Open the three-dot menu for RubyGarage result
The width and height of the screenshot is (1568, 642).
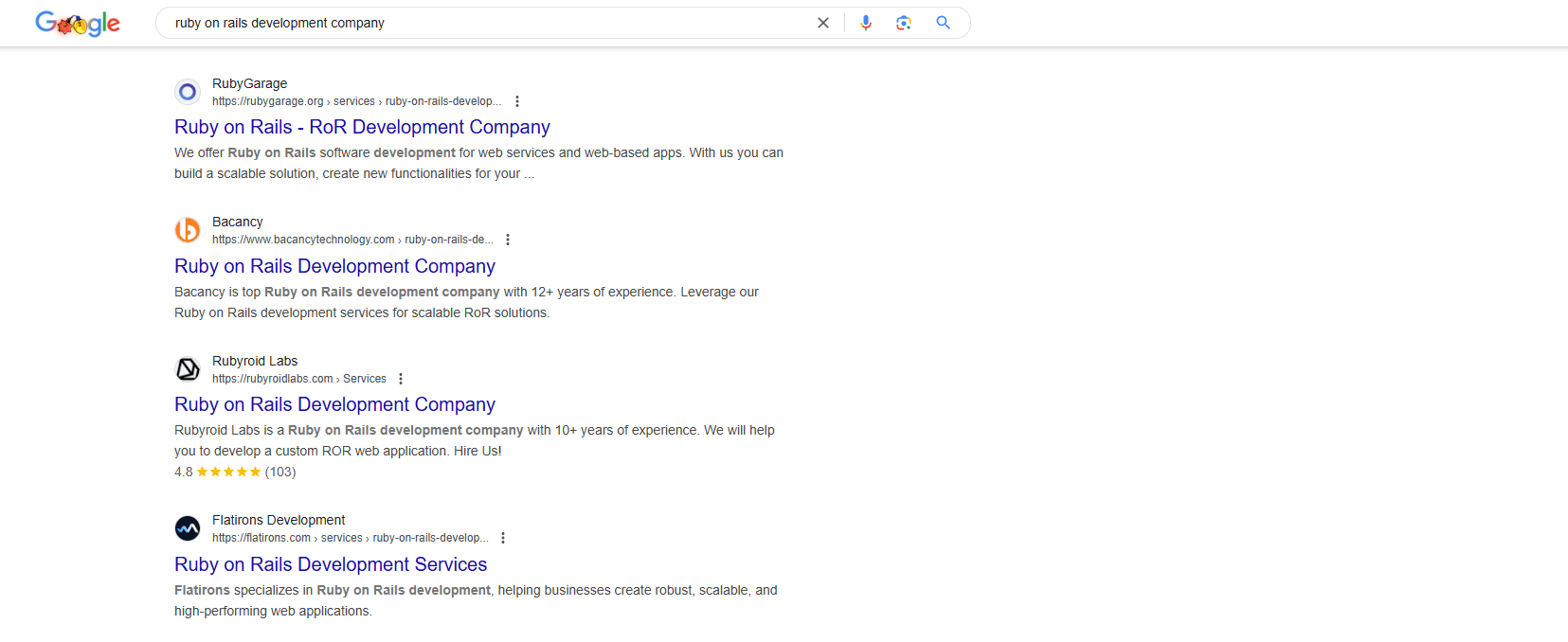(516, 101)
